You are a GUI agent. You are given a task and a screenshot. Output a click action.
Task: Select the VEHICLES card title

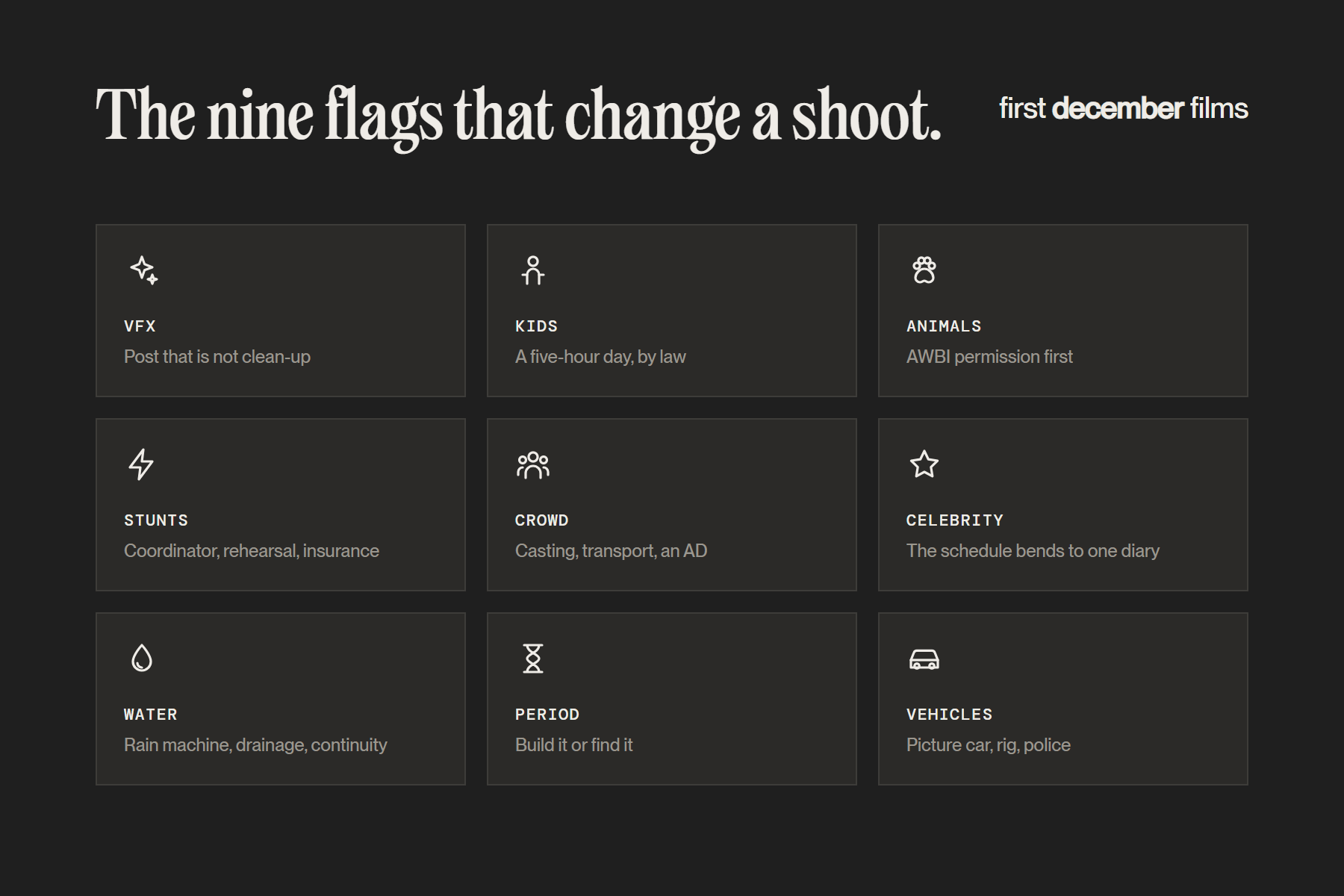950,715
